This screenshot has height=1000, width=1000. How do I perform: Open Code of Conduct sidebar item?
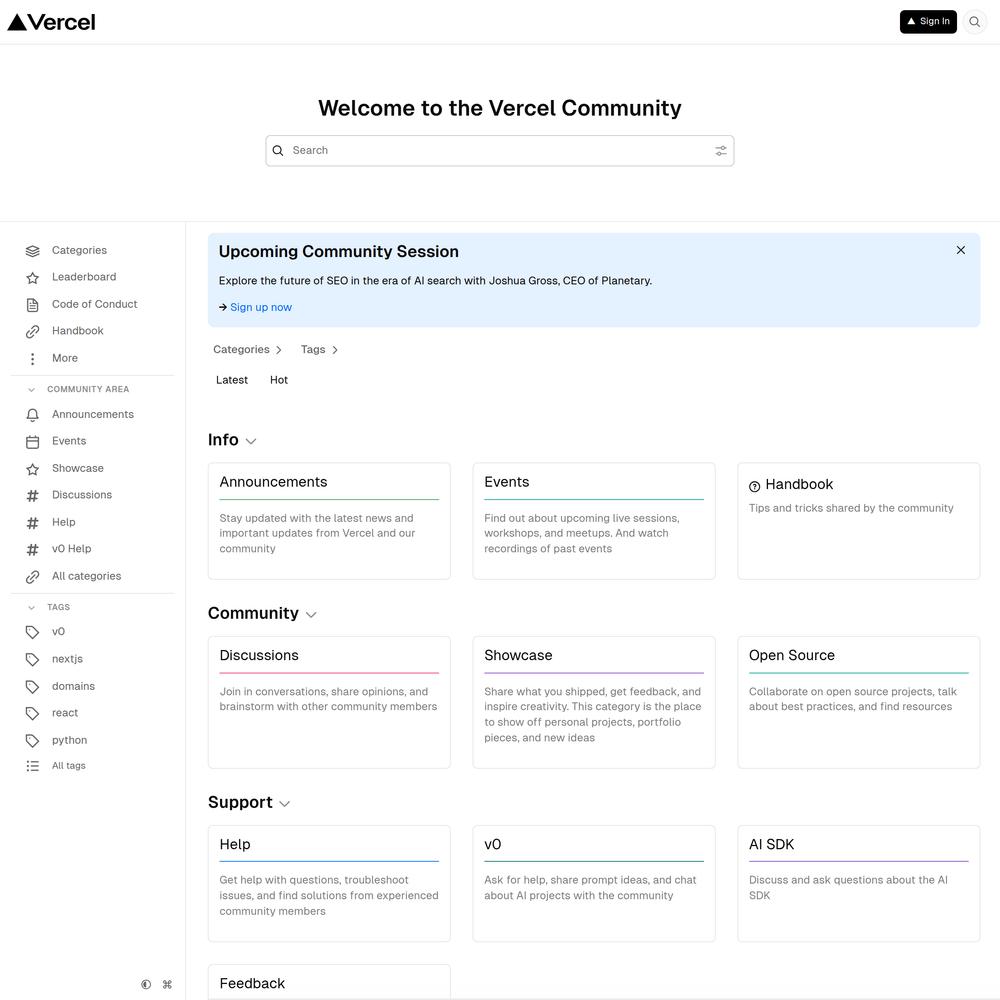click(x=94, y=304)
